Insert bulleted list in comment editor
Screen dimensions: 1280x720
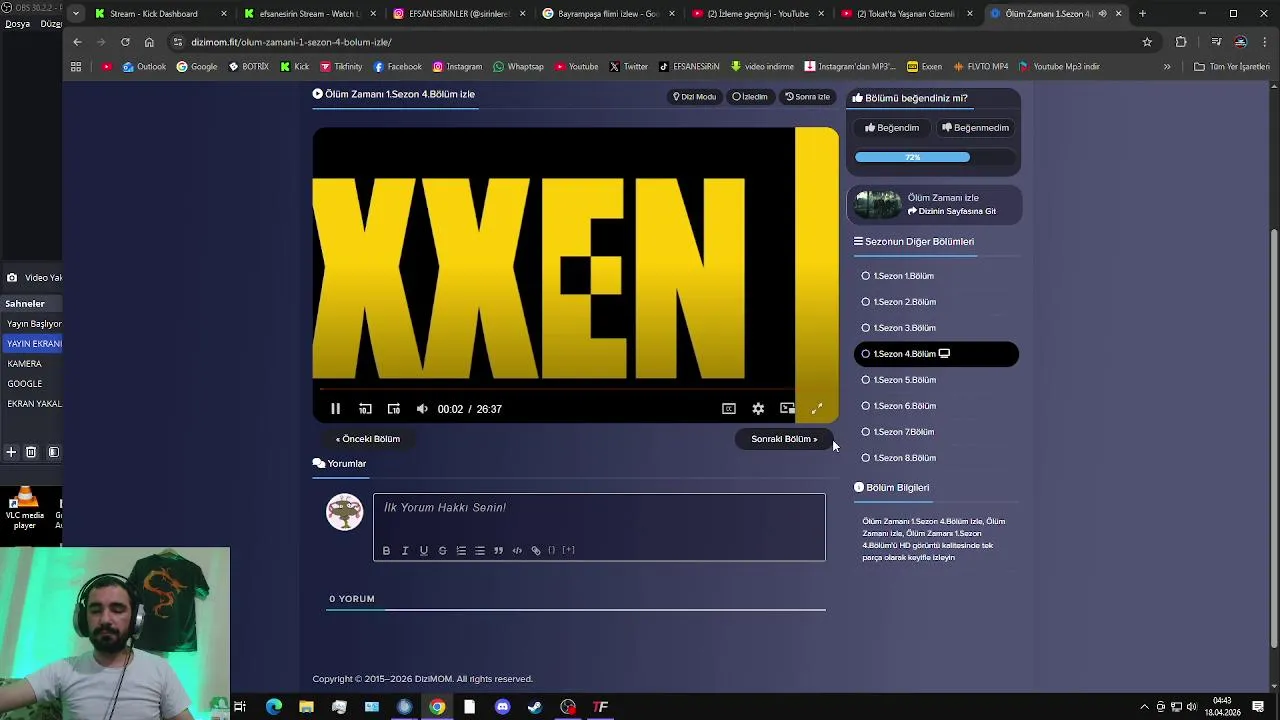(480, 551)
